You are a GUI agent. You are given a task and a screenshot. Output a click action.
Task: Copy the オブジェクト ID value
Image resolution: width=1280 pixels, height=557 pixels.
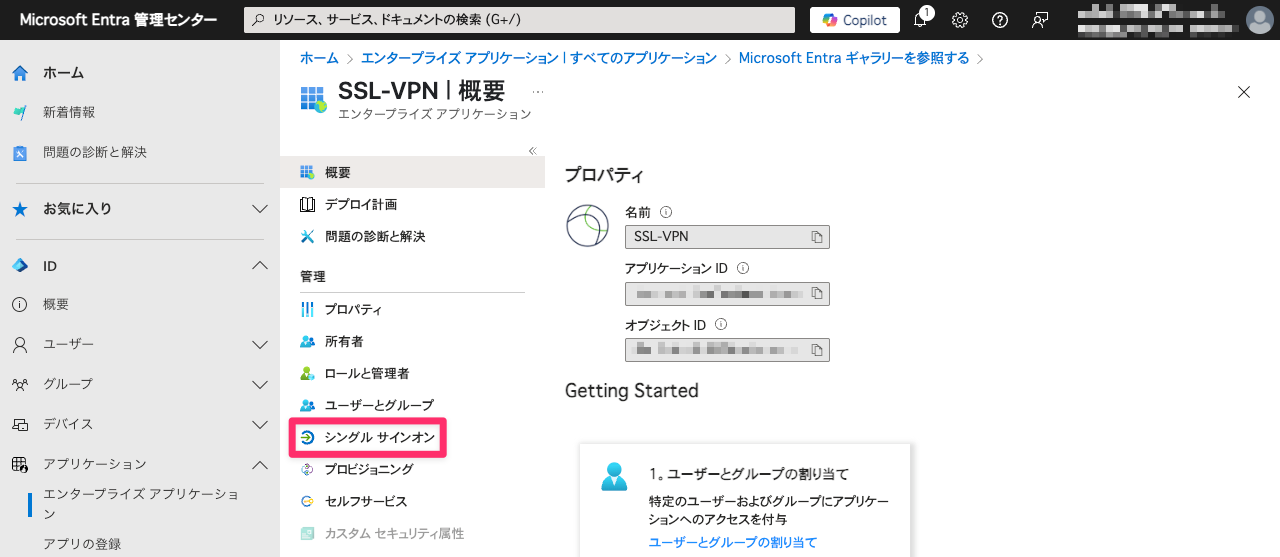(x=817, y=350)
